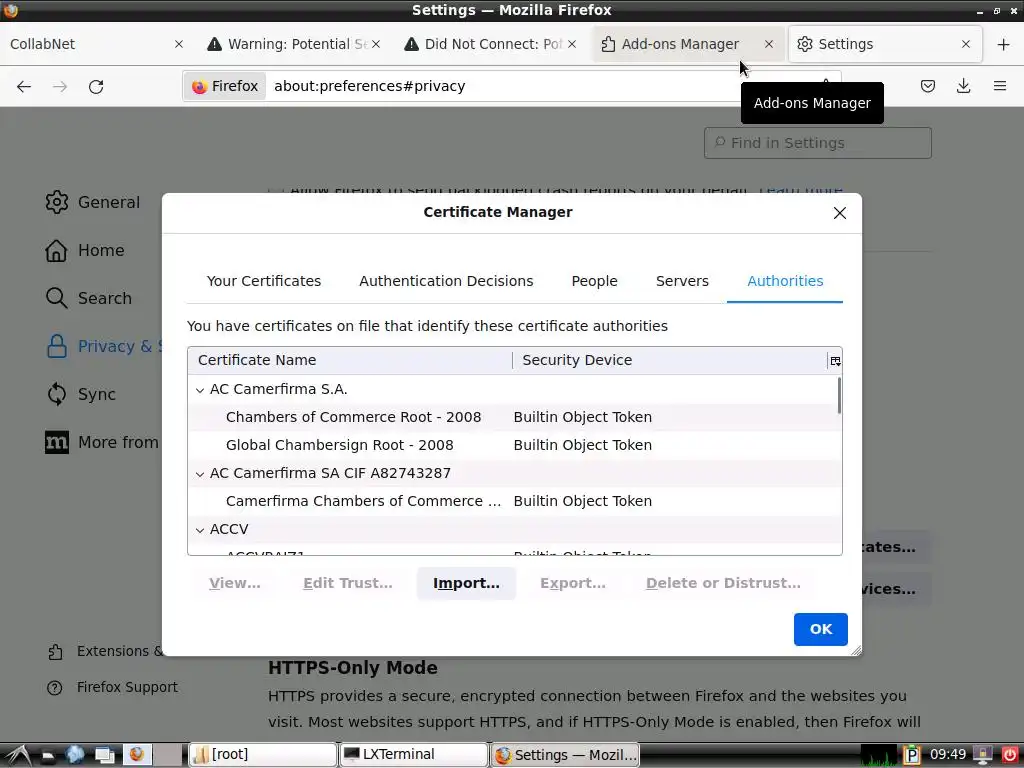Select Camerfirma Chambers of Commerce certificate row
1024x768 pixels.
click(x=513, y=501)
